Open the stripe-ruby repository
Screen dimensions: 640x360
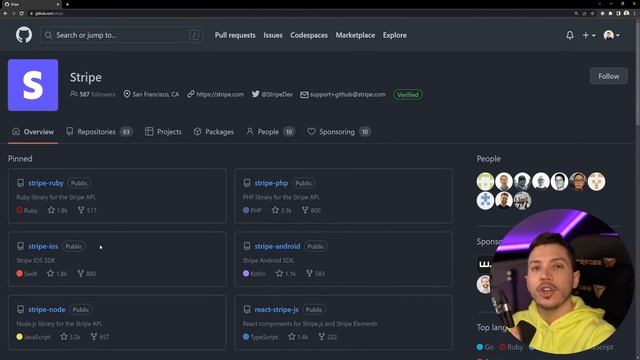click(46, 183)
